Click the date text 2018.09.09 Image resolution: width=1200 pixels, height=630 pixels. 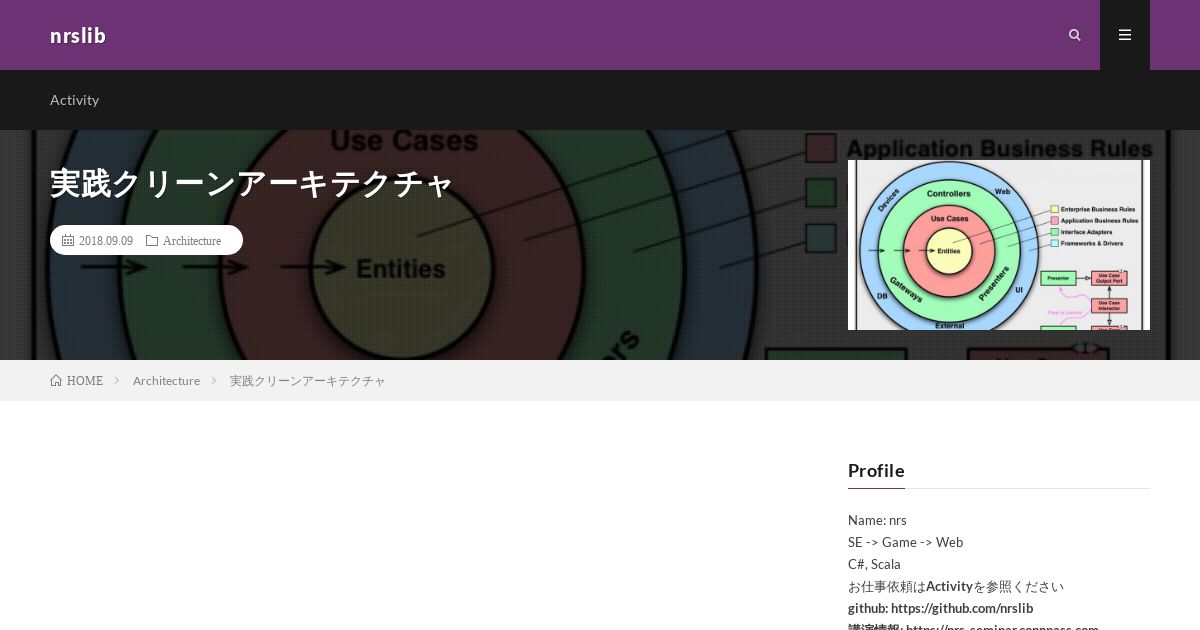coord(106,241)
